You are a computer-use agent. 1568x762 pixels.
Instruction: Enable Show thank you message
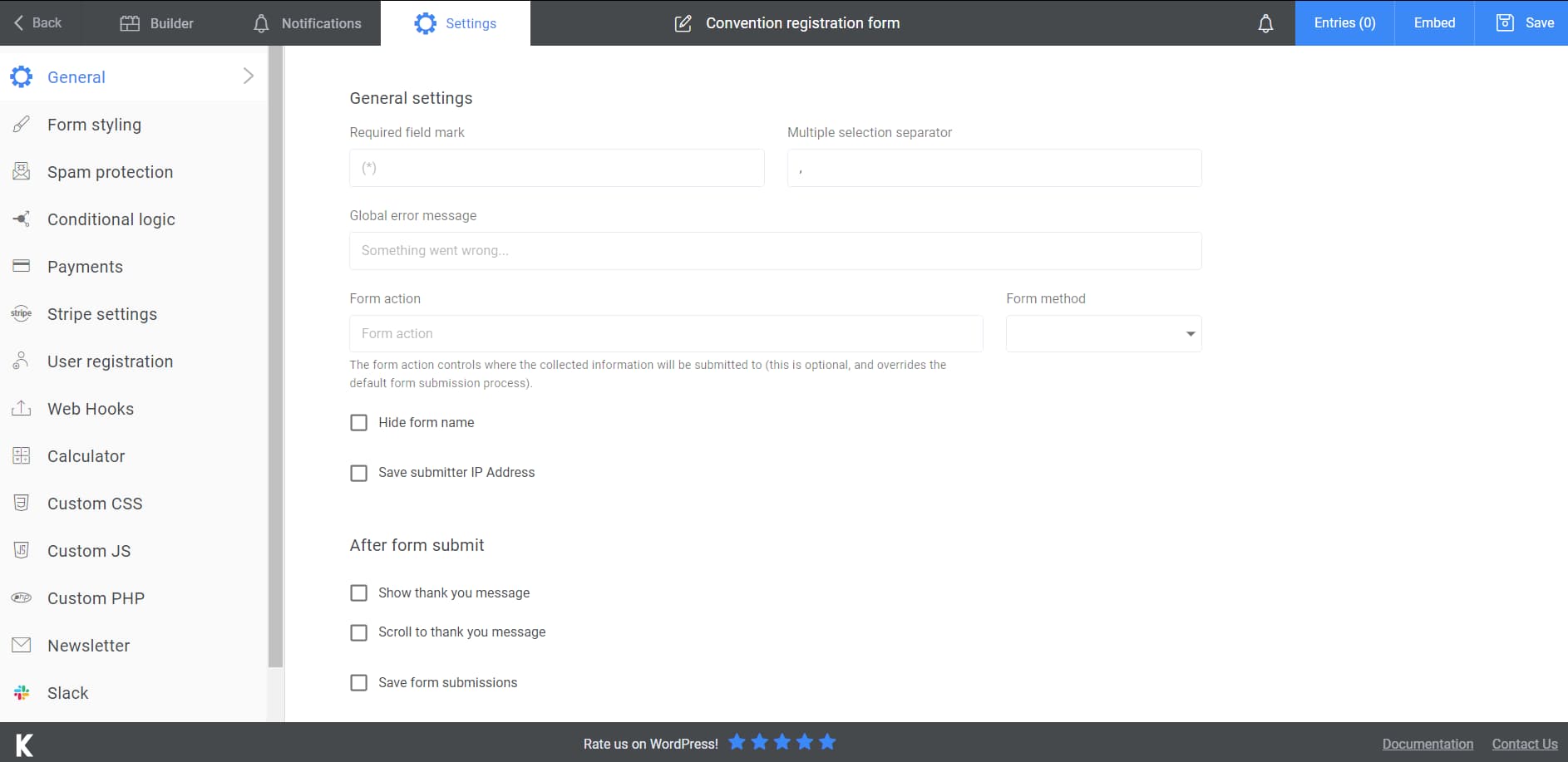click(358, 592)
